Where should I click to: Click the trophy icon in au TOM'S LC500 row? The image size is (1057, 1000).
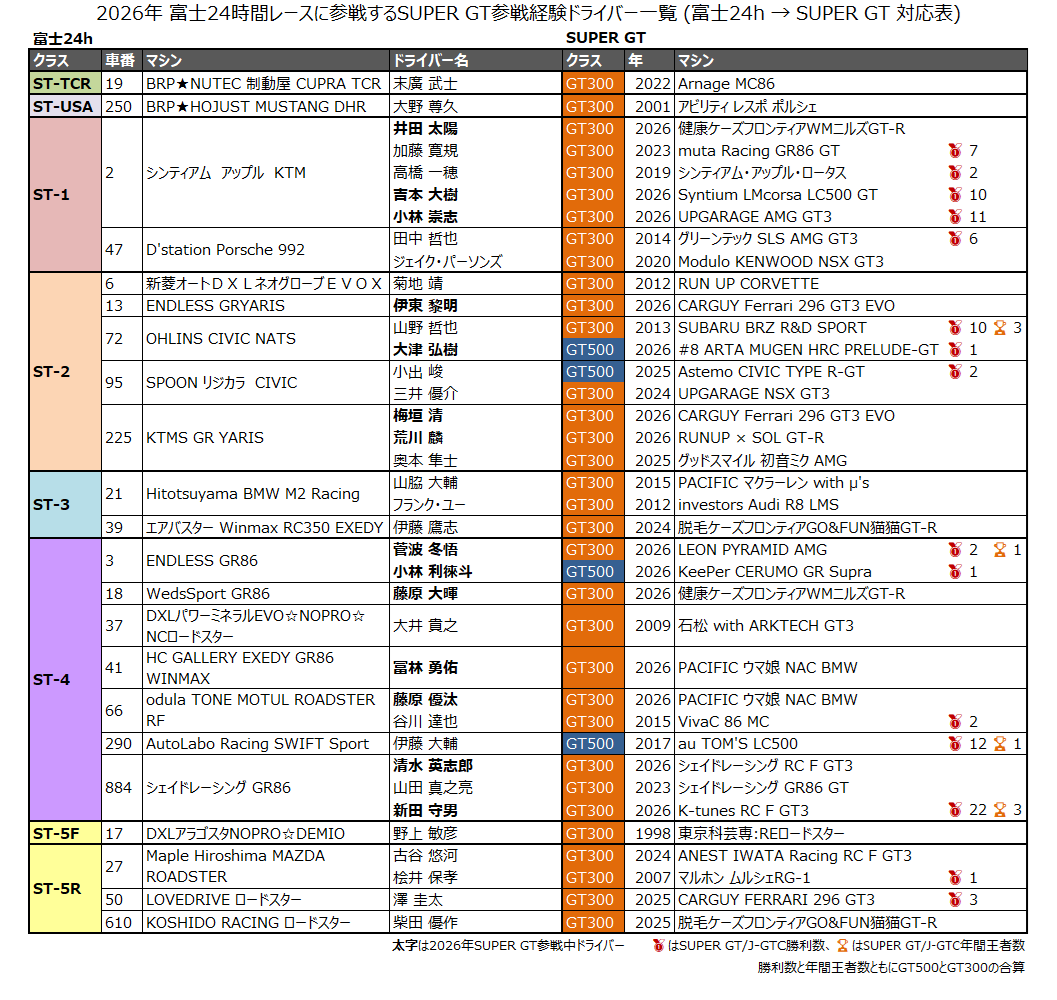click(1000, 744)
